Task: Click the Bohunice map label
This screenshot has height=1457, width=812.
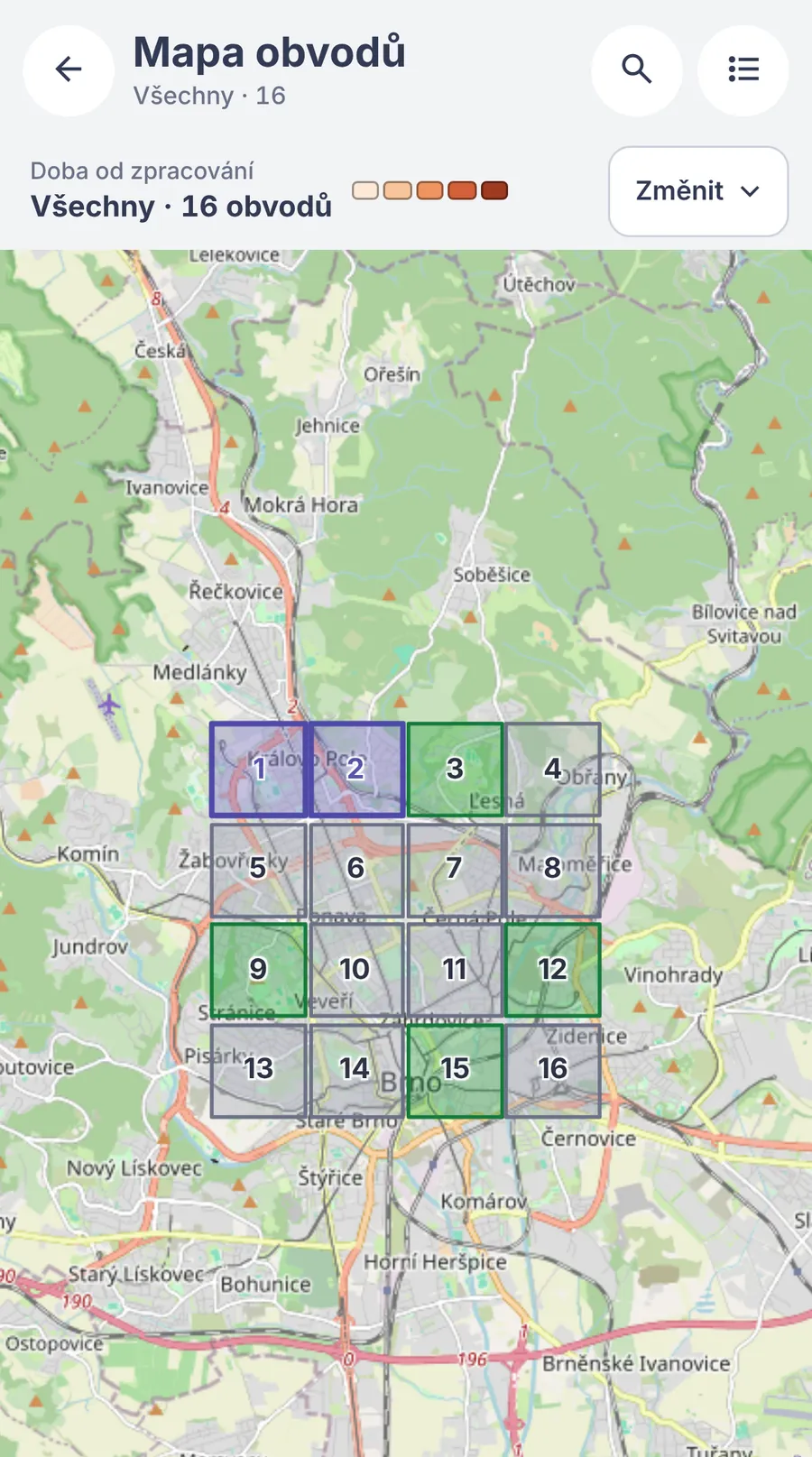Action: [265, 1285]
